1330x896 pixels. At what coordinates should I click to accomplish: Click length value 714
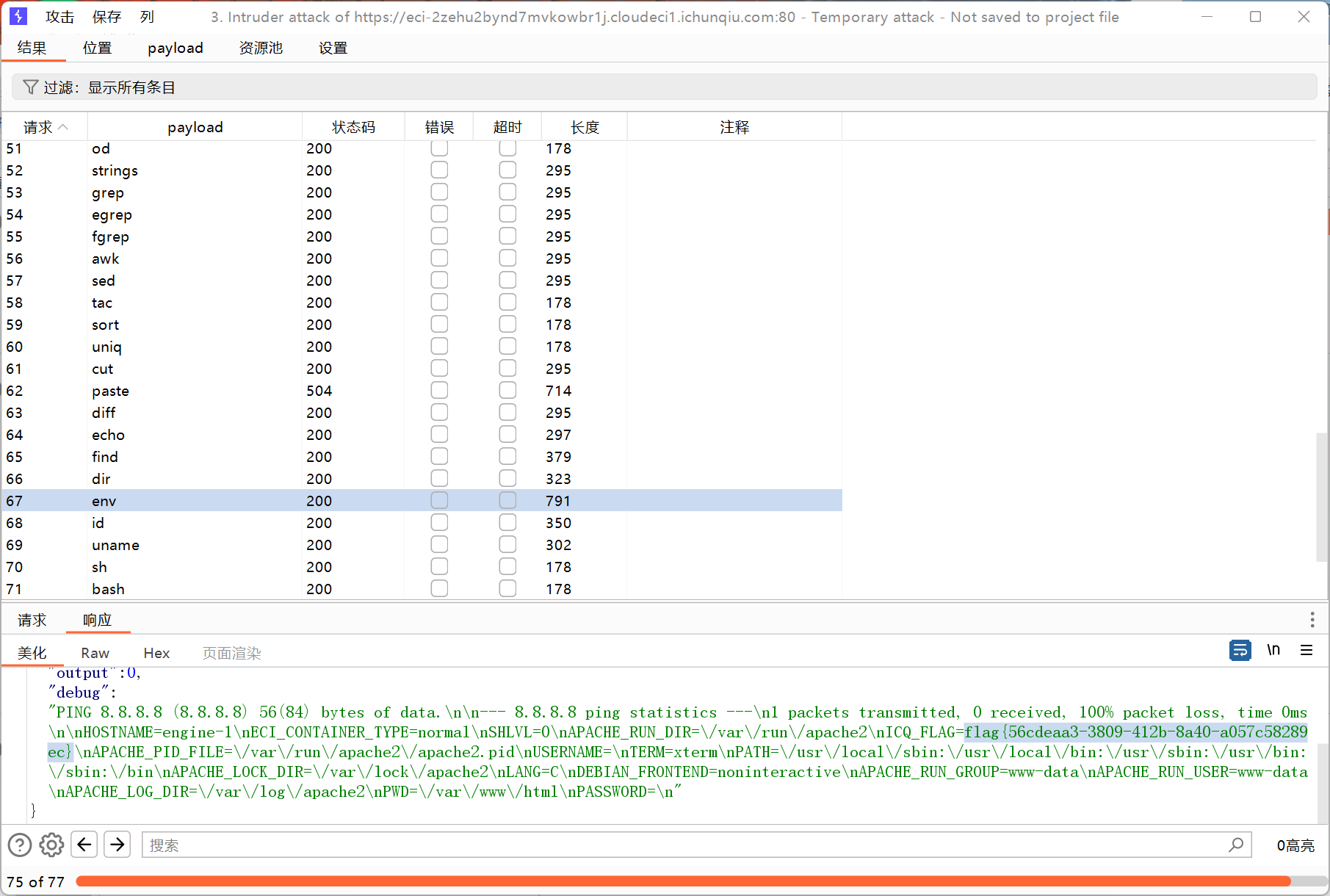click(x=558, y=391)
